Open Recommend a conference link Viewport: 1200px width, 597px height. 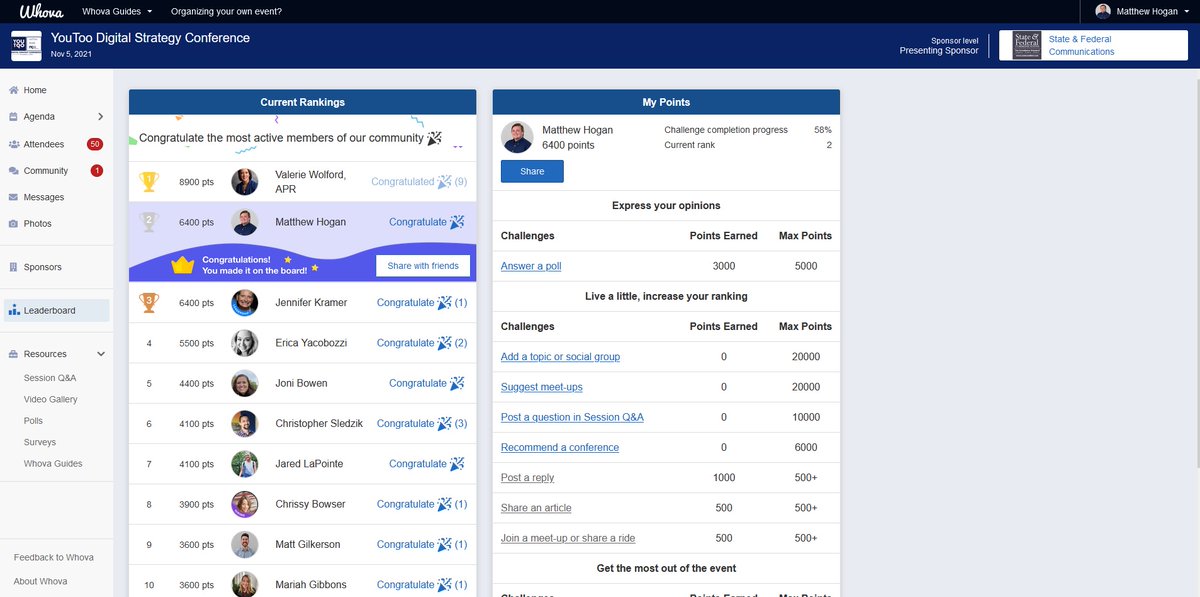pyautogui.click(x=560, y=447)
